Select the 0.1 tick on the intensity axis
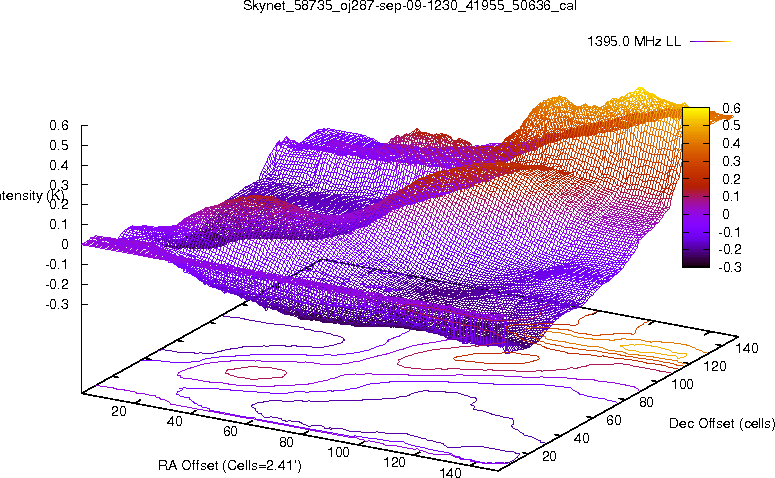The image size is (775, 478). click(59, 224)
